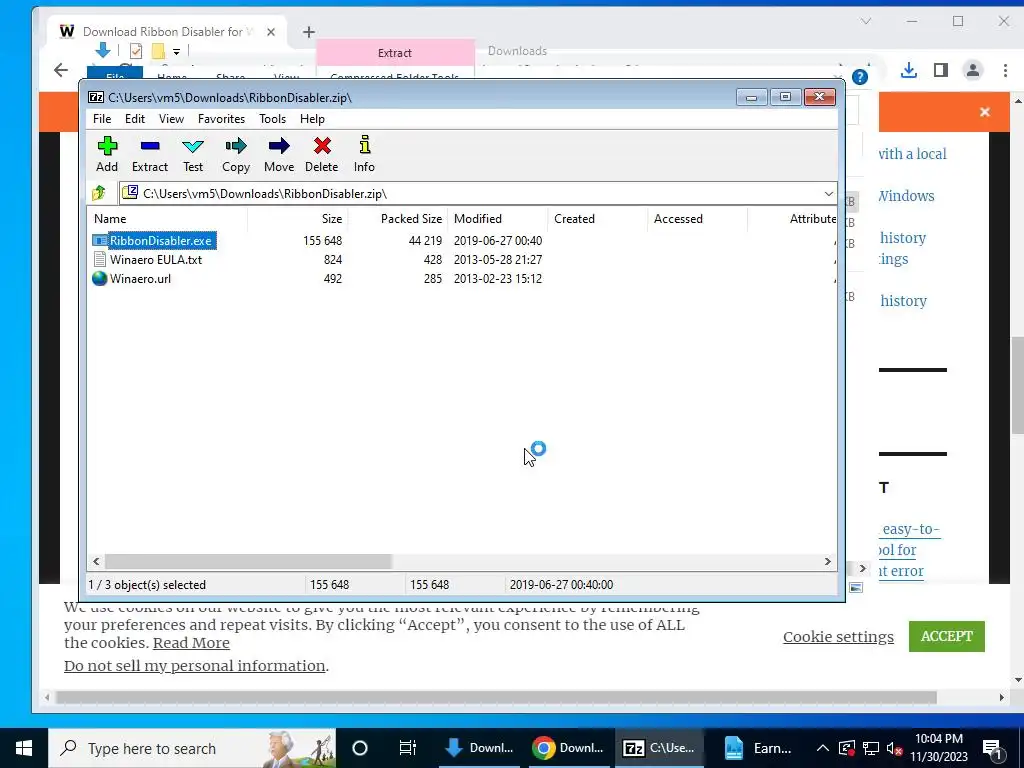1024x768 pixels.
Task: Open the notification center icon
Action: coord(992,748)
